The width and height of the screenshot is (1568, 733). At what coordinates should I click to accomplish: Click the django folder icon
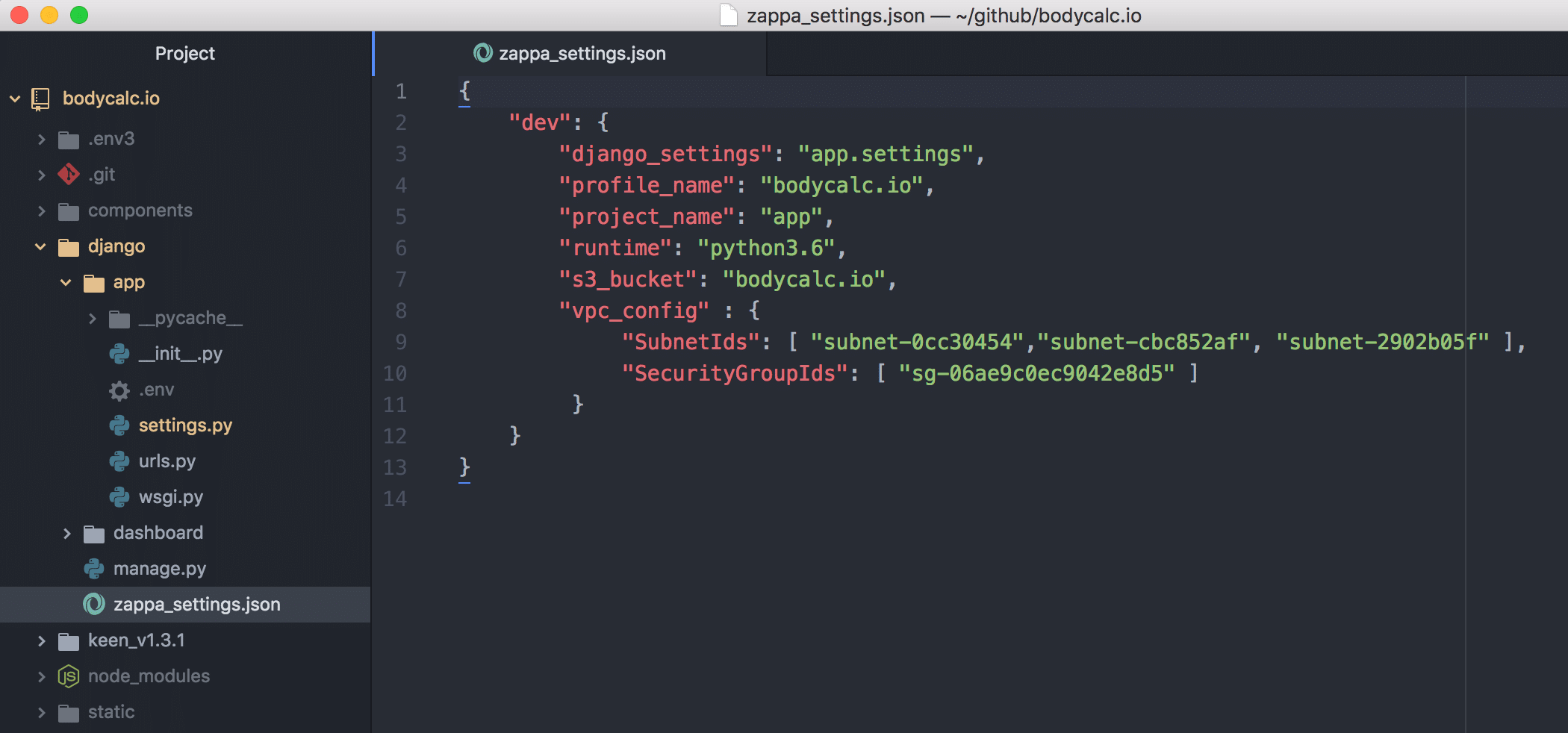(69, 247)
